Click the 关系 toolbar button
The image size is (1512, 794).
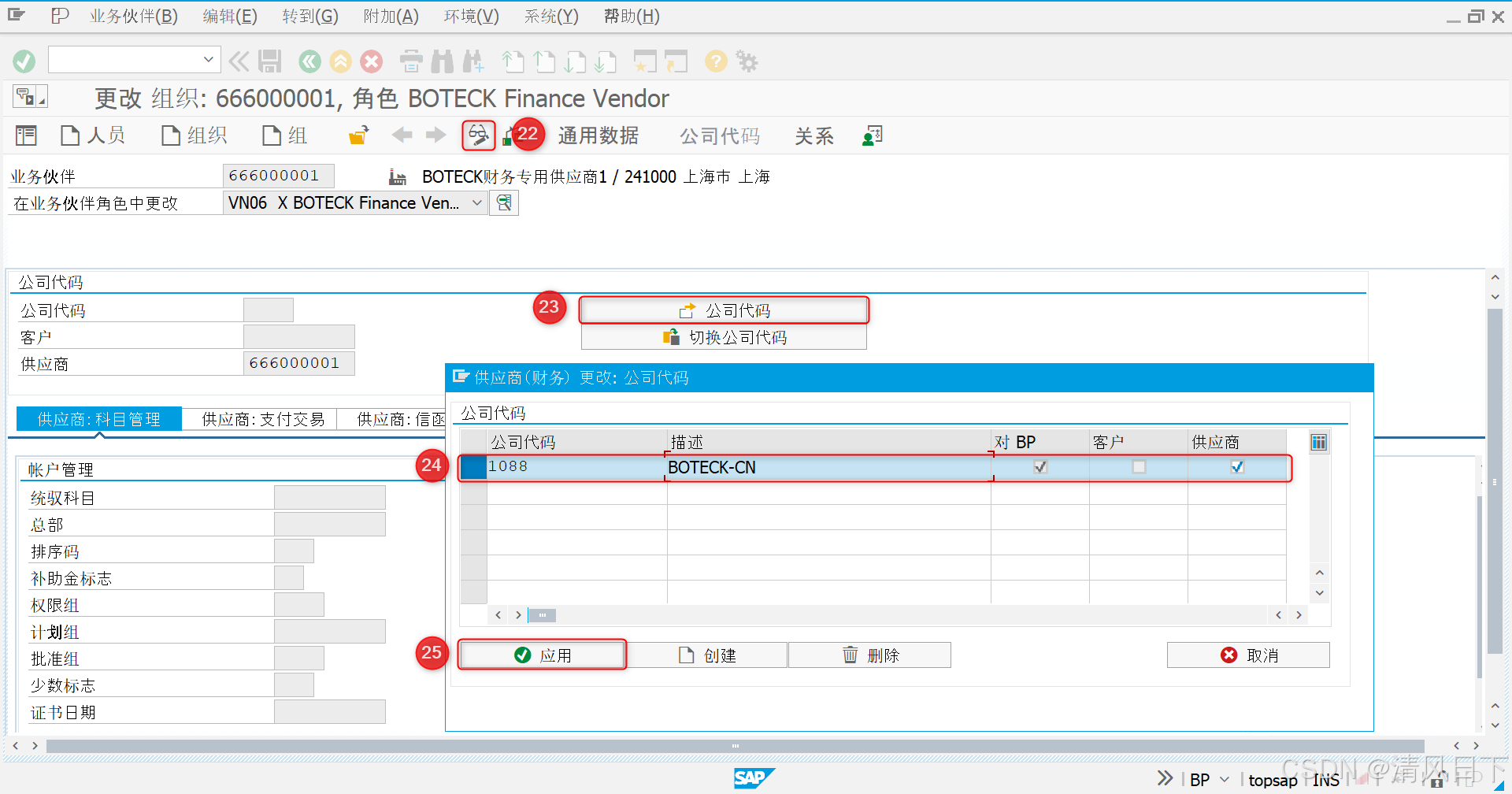pyautogui.click(x=813, y=136)
